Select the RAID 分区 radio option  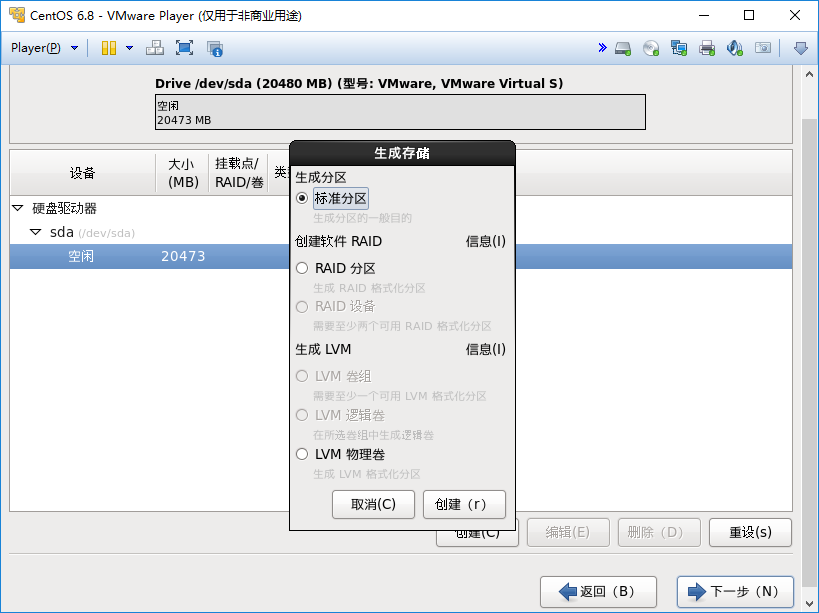[x=302, y=268]
